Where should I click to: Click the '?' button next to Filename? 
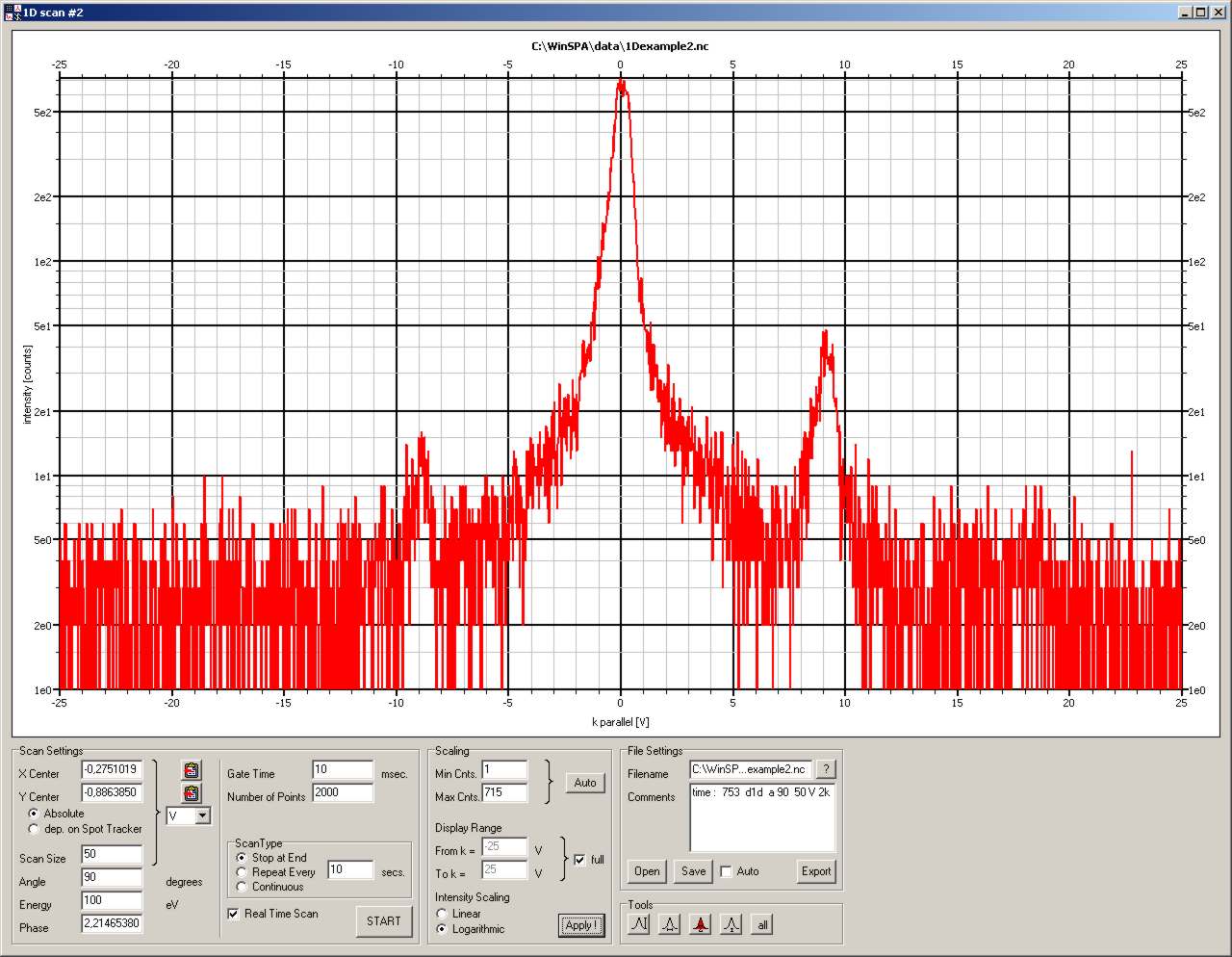pos(826,769)
